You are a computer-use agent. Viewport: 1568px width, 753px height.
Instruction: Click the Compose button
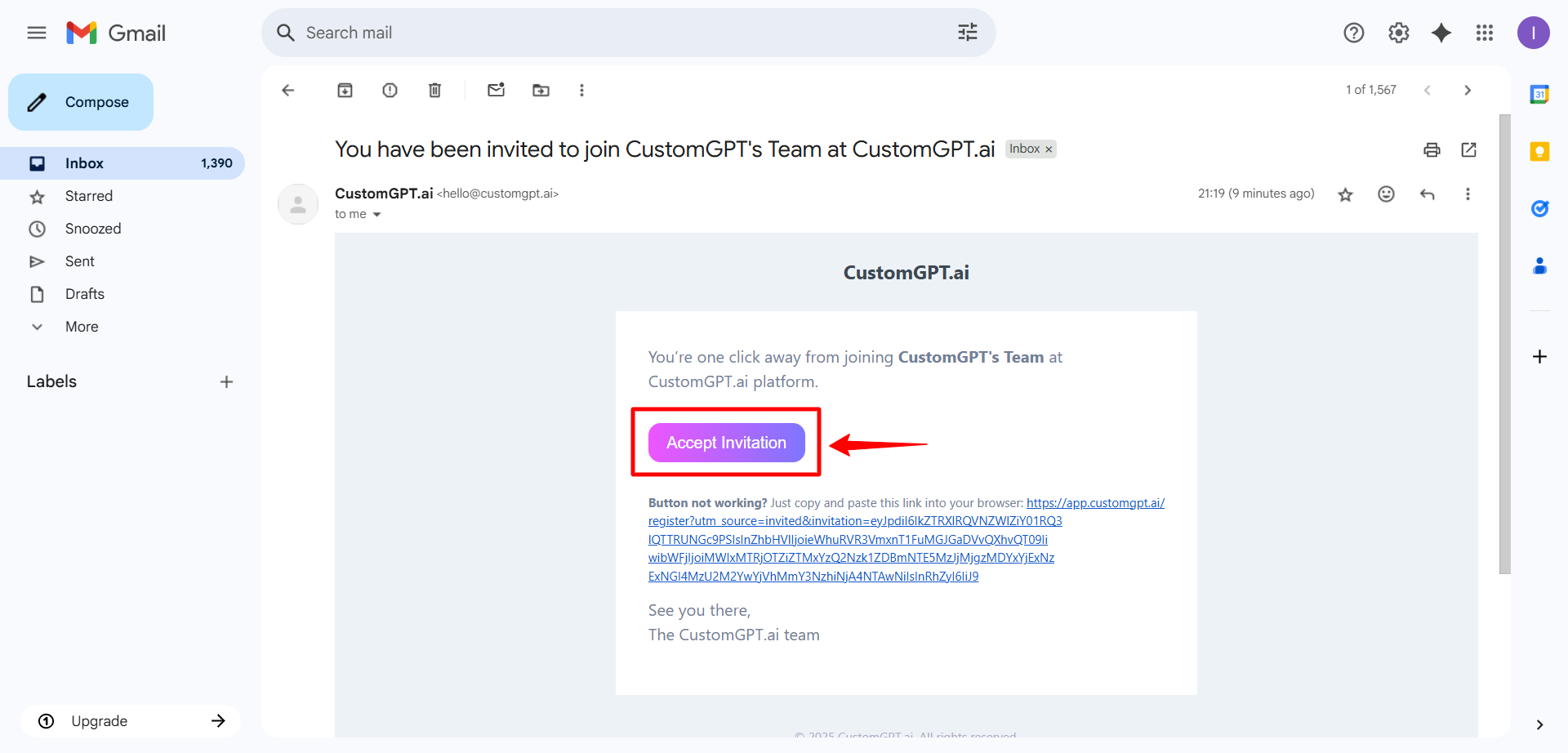click(x=81, y=102)
